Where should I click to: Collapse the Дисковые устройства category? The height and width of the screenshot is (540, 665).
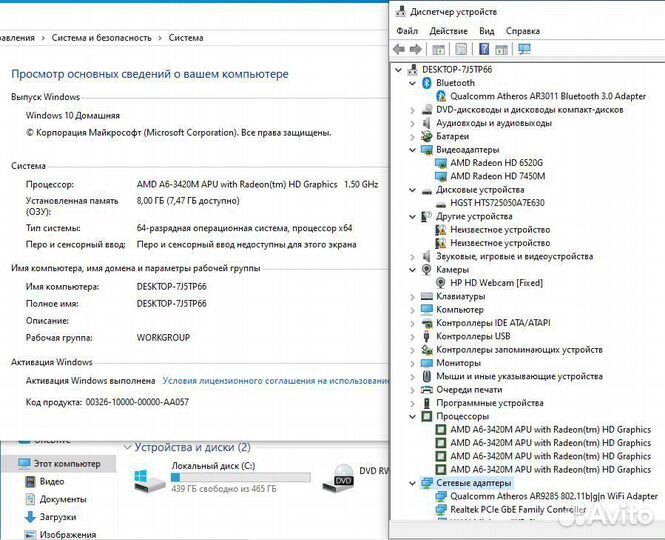tap(412, 190)
